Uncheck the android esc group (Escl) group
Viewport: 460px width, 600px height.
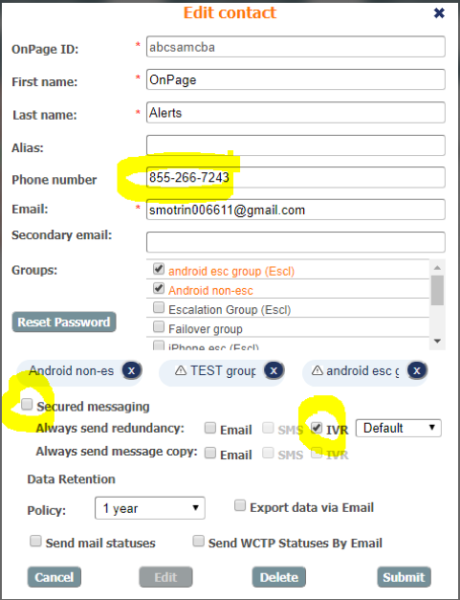pos(158,269)
